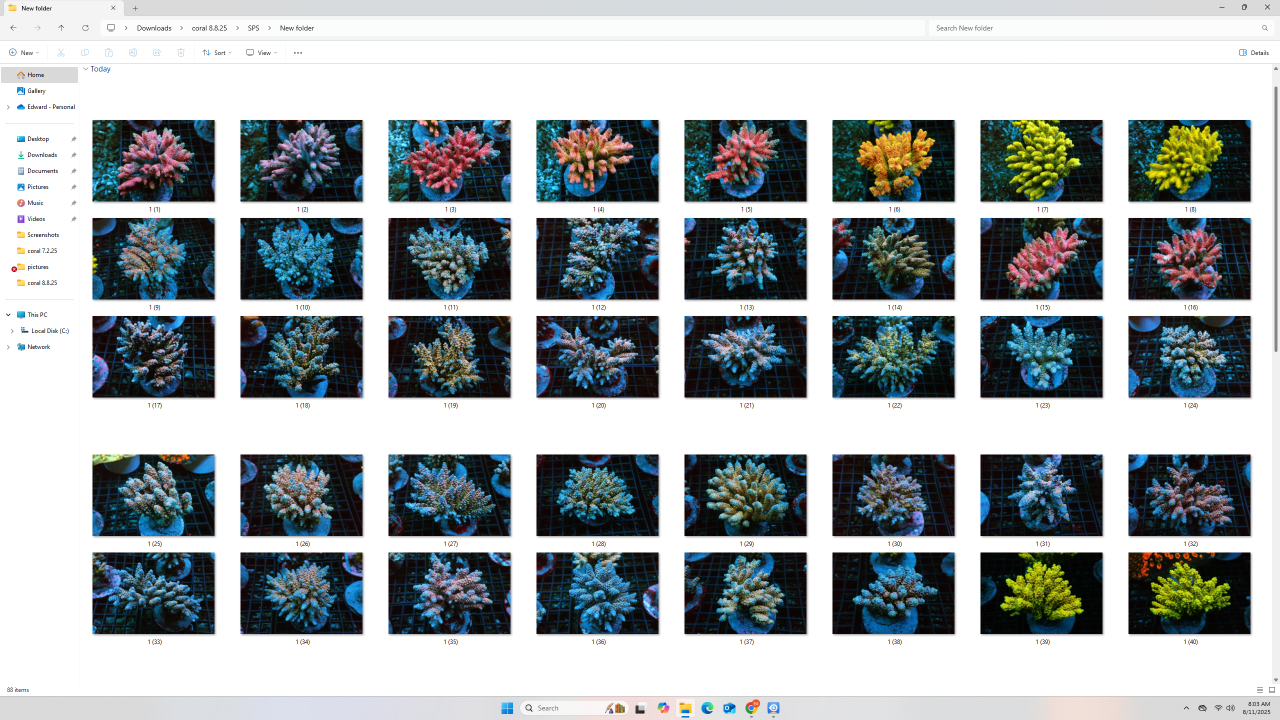Open the Sort dropdown
Screen dimensions: 1280x720
pyautogui.click(x=217, y=53)
